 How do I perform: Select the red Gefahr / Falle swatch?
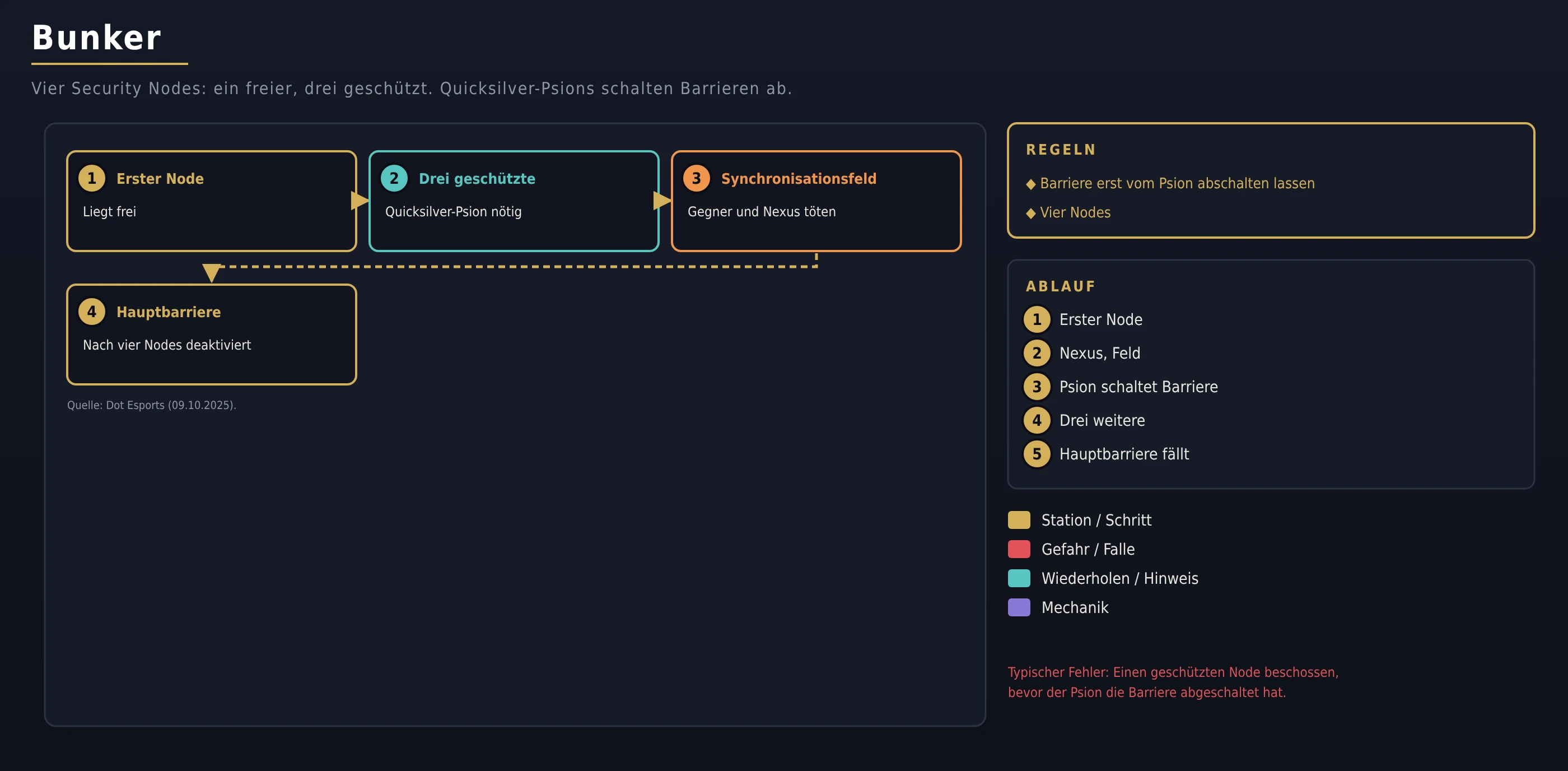(x=1019, y=549)
